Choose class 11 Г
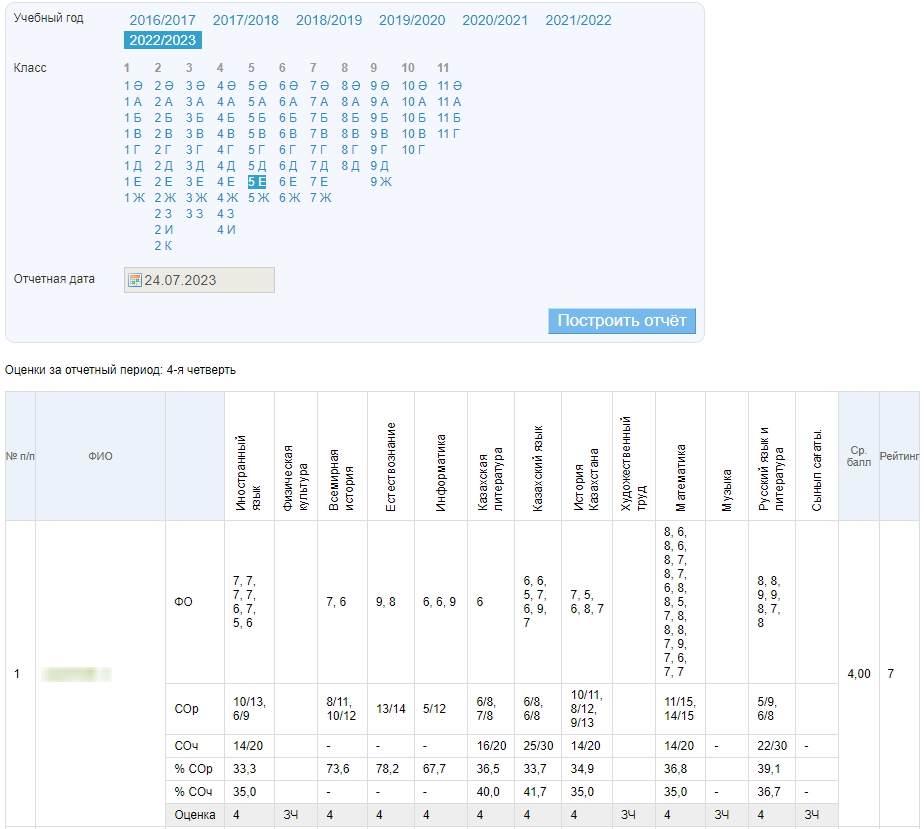 point(449,134)
